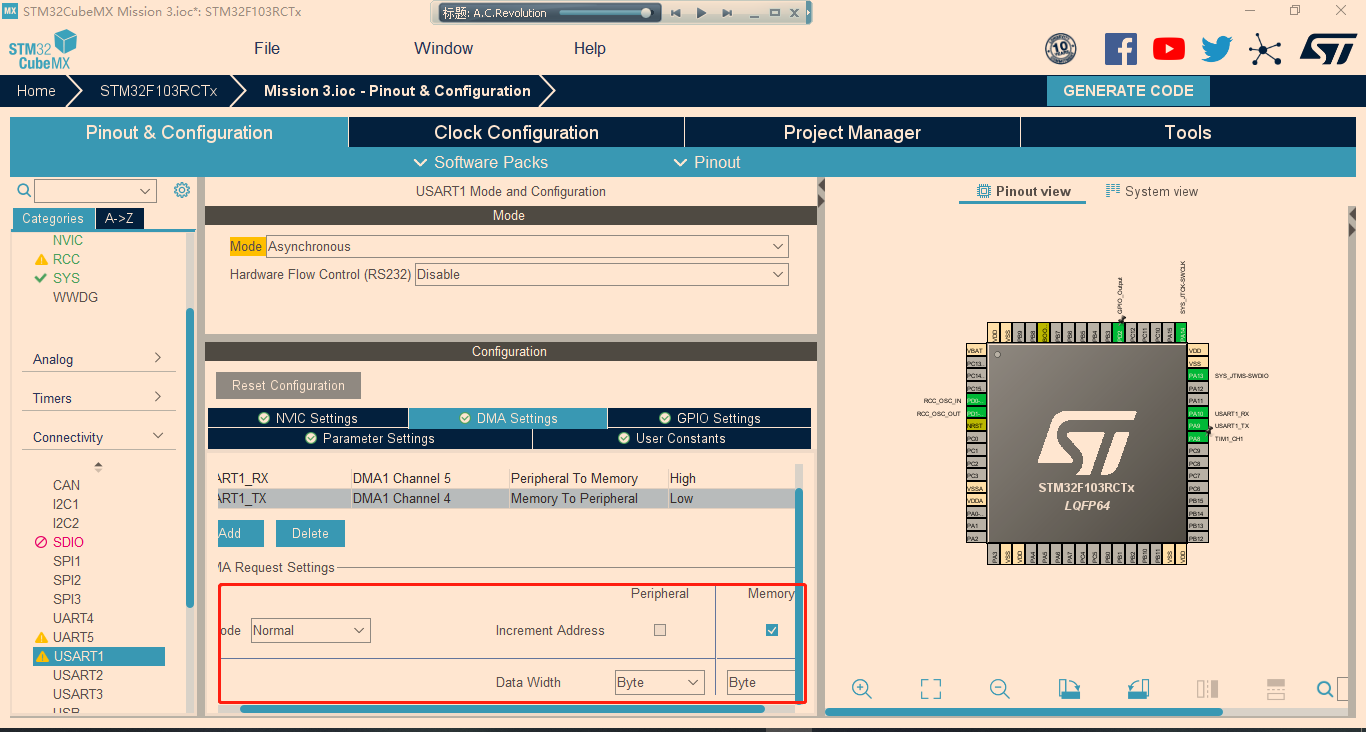Fit the chip view to screen

tap(931, 688)
